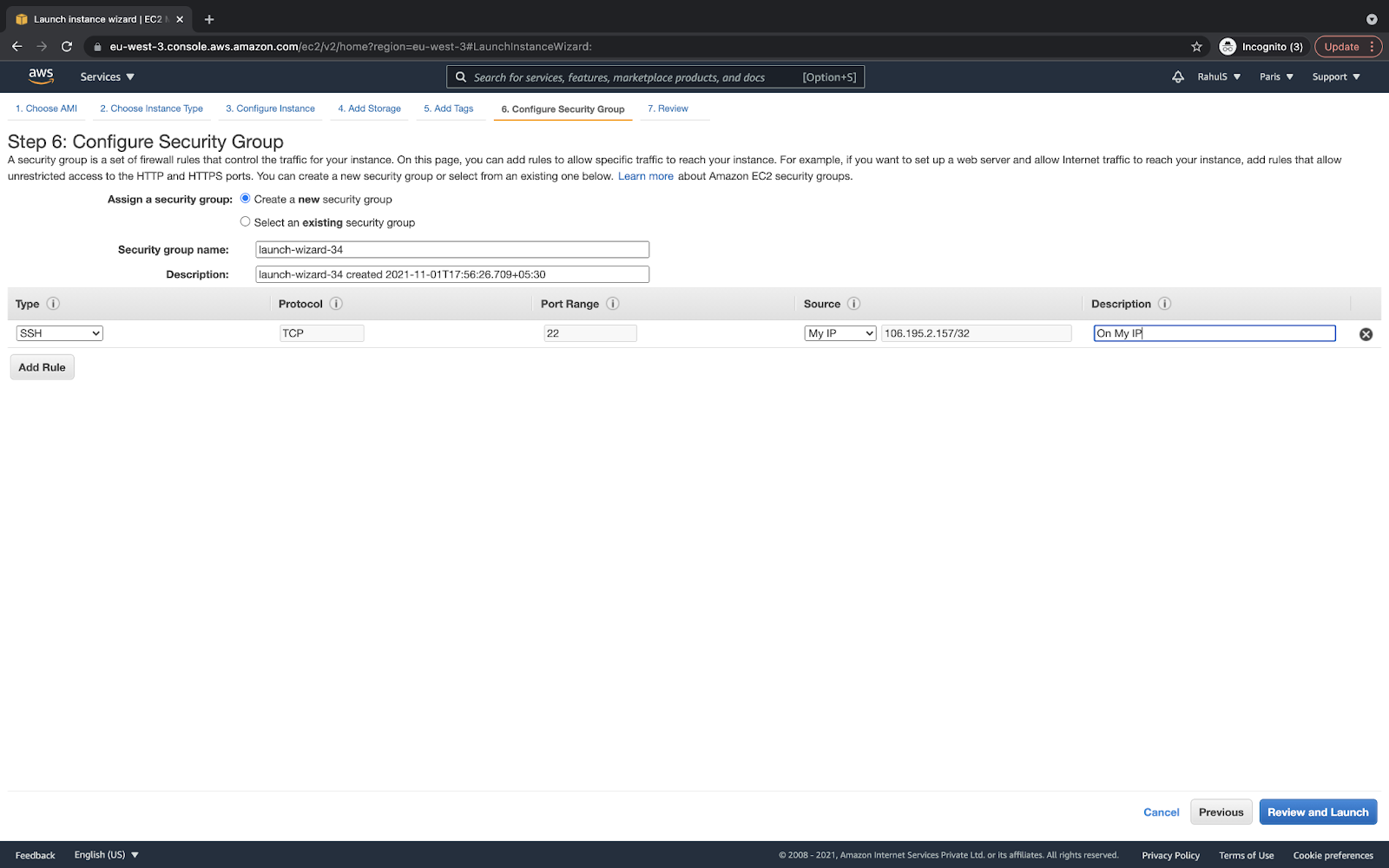
Task: Click the TCP protocol field
Action: coord(322,333)
